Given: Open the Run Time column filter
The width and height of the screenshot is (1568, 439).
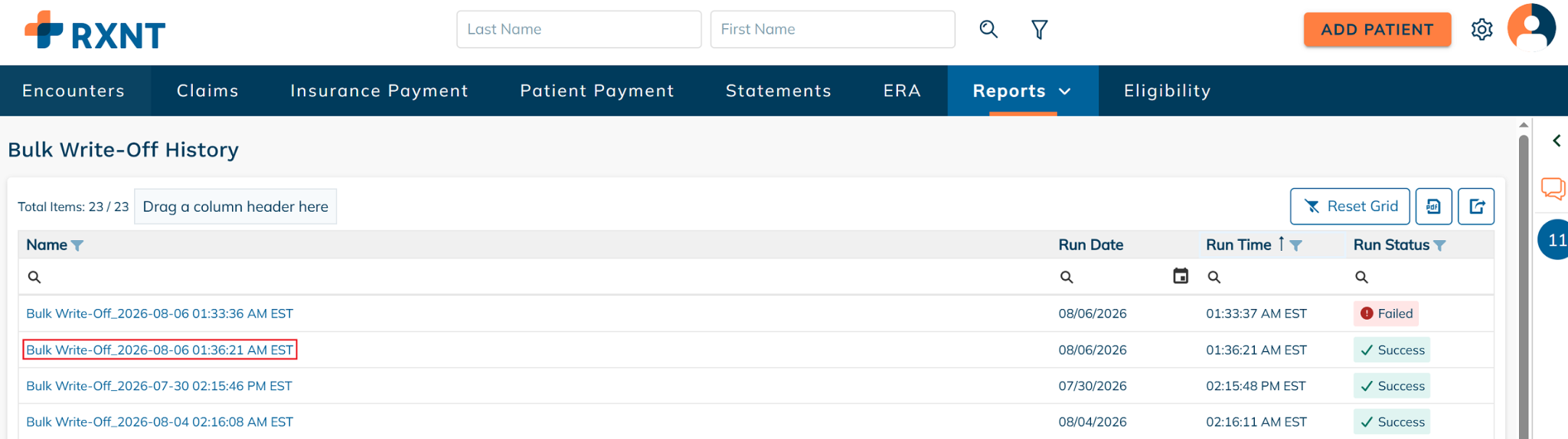Looking at the screenshot, I should click(1295, 246).
